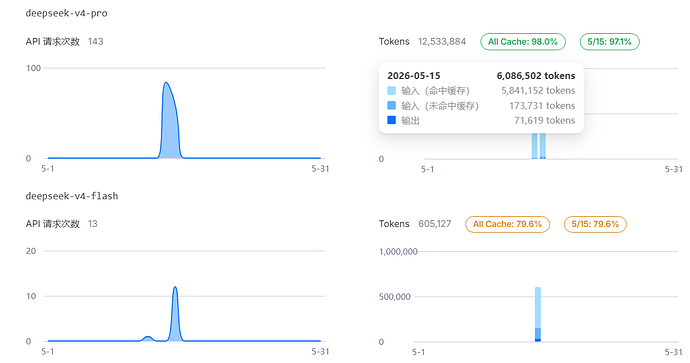Click the 1,000,000 axis label in the flash tokens chart

pos(398,252)
